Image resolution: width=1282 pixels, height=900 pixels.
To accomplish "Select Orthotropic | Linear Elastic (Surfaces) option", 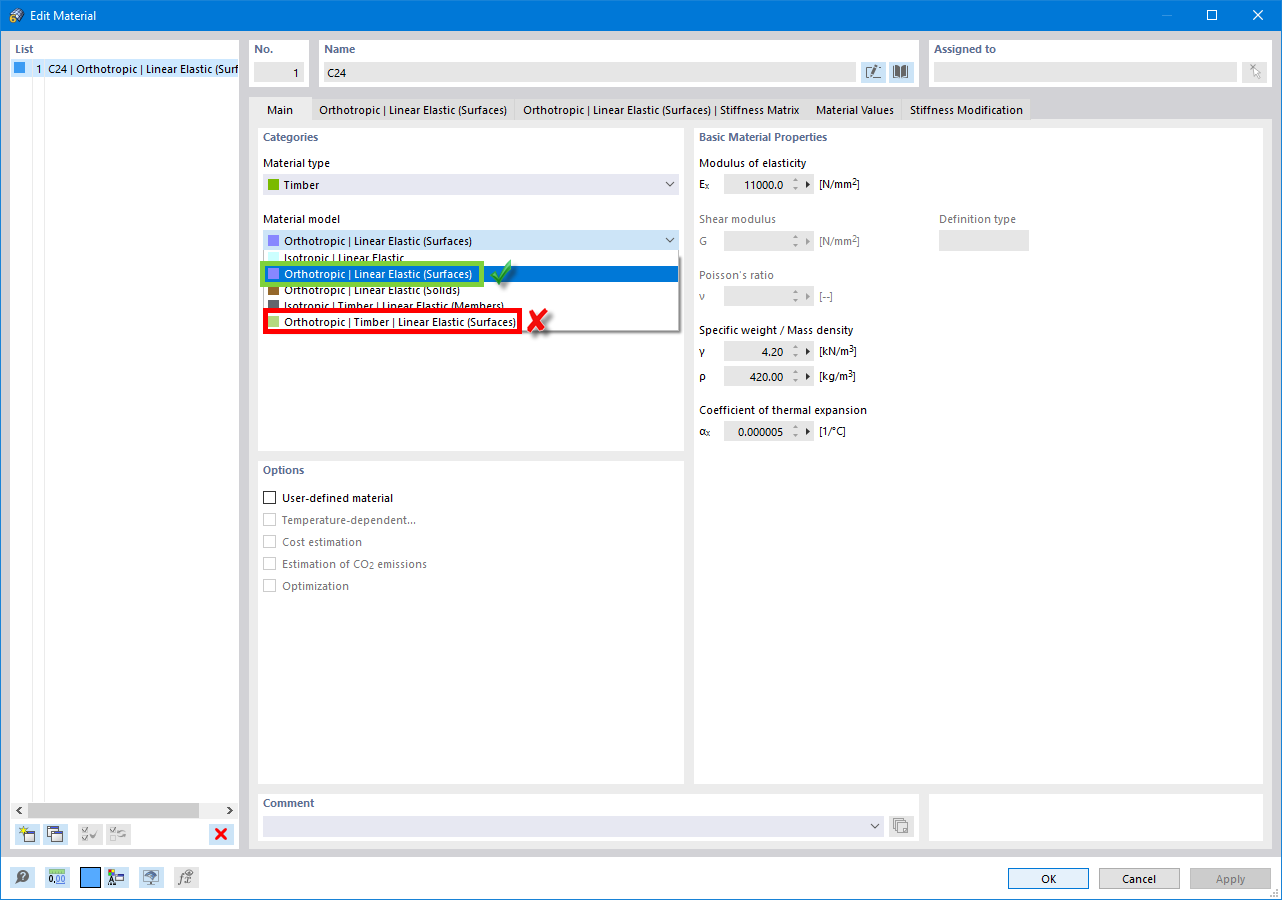I will 470,274.
